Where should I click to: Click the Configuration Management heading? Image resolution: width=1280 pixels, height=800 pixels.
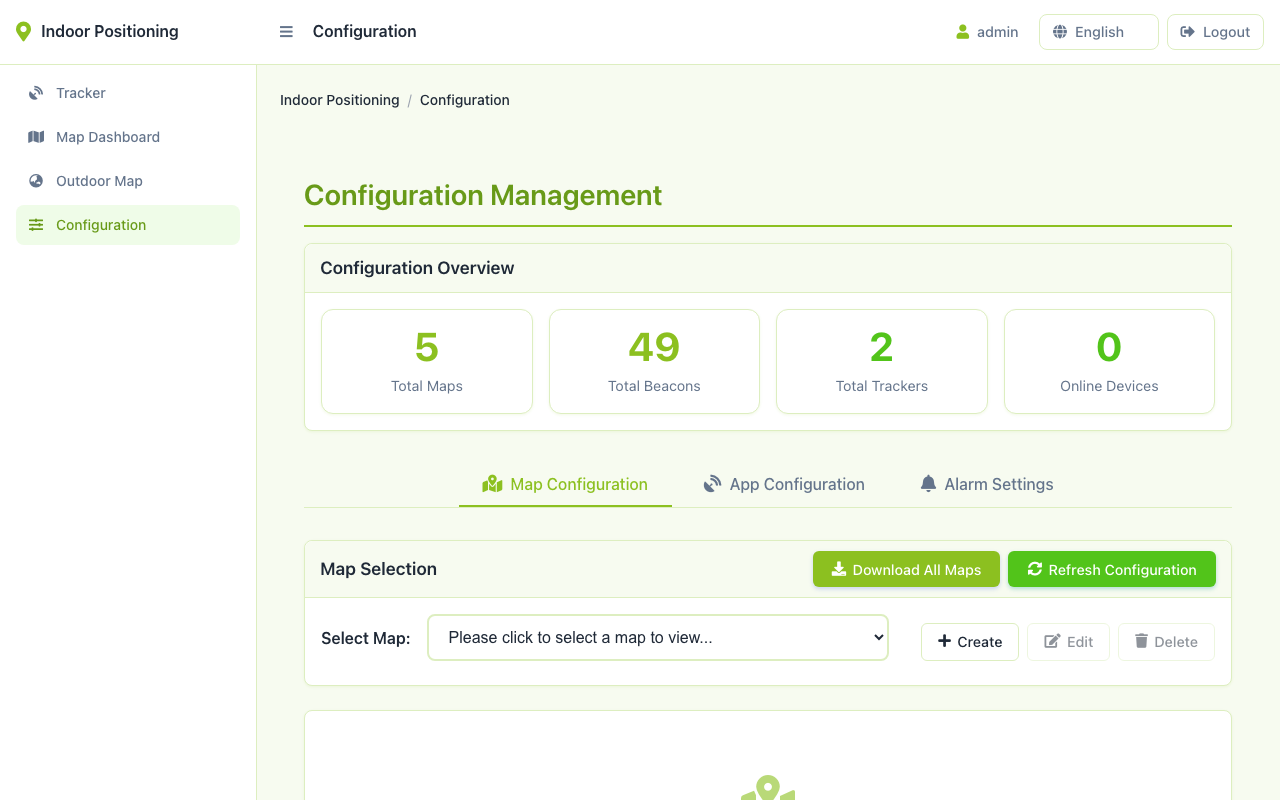pyautogui.click(x=483, y=195)
